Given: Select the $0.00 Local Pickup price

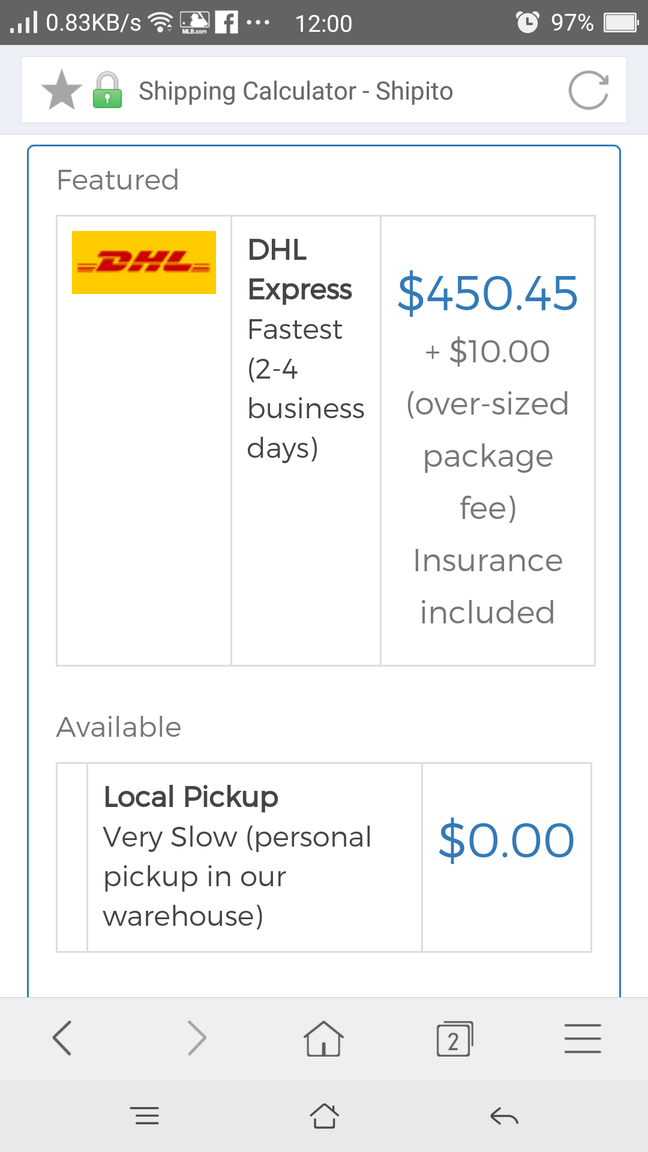Looking at the screenshot, I should point(506,840).
